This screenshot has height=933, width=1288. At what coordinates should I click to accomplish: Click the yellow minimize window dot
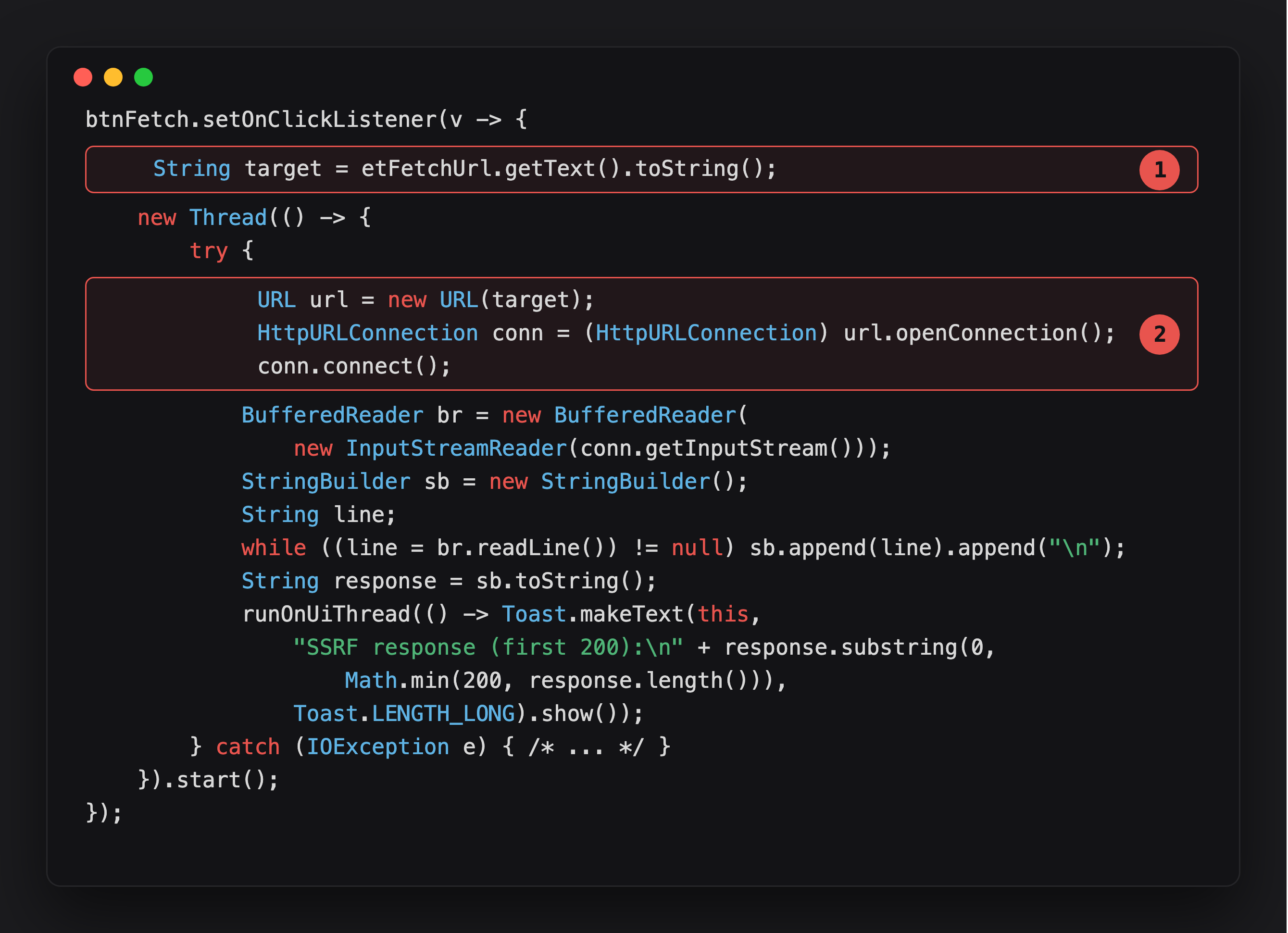coord(113,77)
